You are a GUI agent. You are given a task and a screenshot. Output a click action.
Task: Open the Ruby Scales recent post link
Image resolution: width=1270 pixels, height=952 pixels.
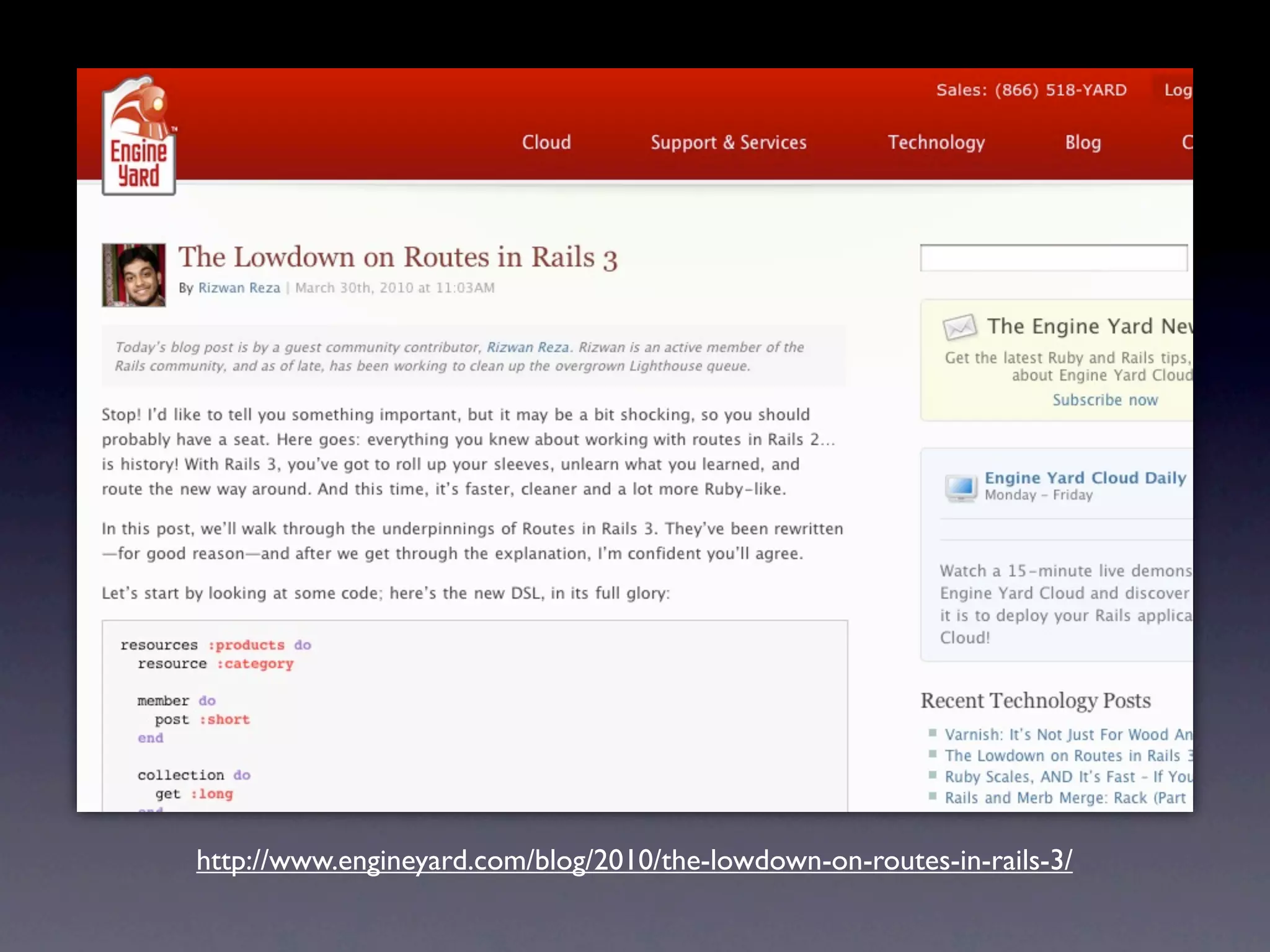point(1068,777)
